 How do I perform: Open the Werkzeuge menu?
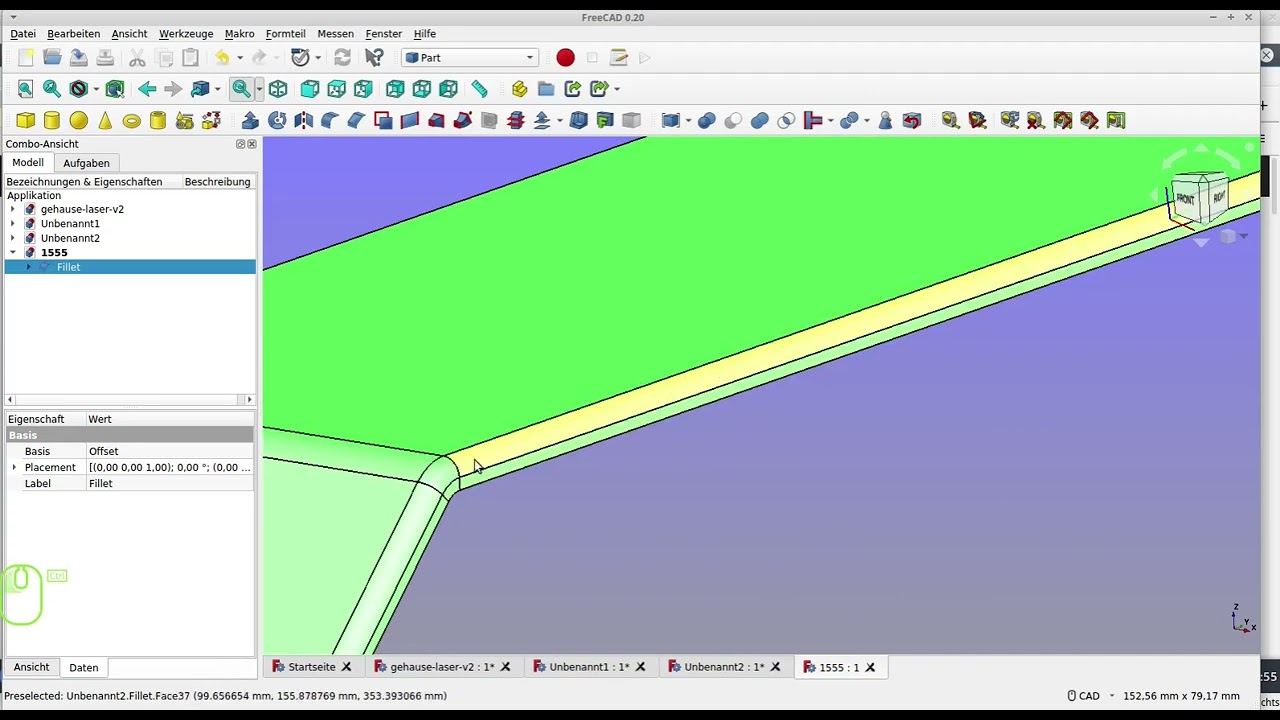click(x=186, y=34)
